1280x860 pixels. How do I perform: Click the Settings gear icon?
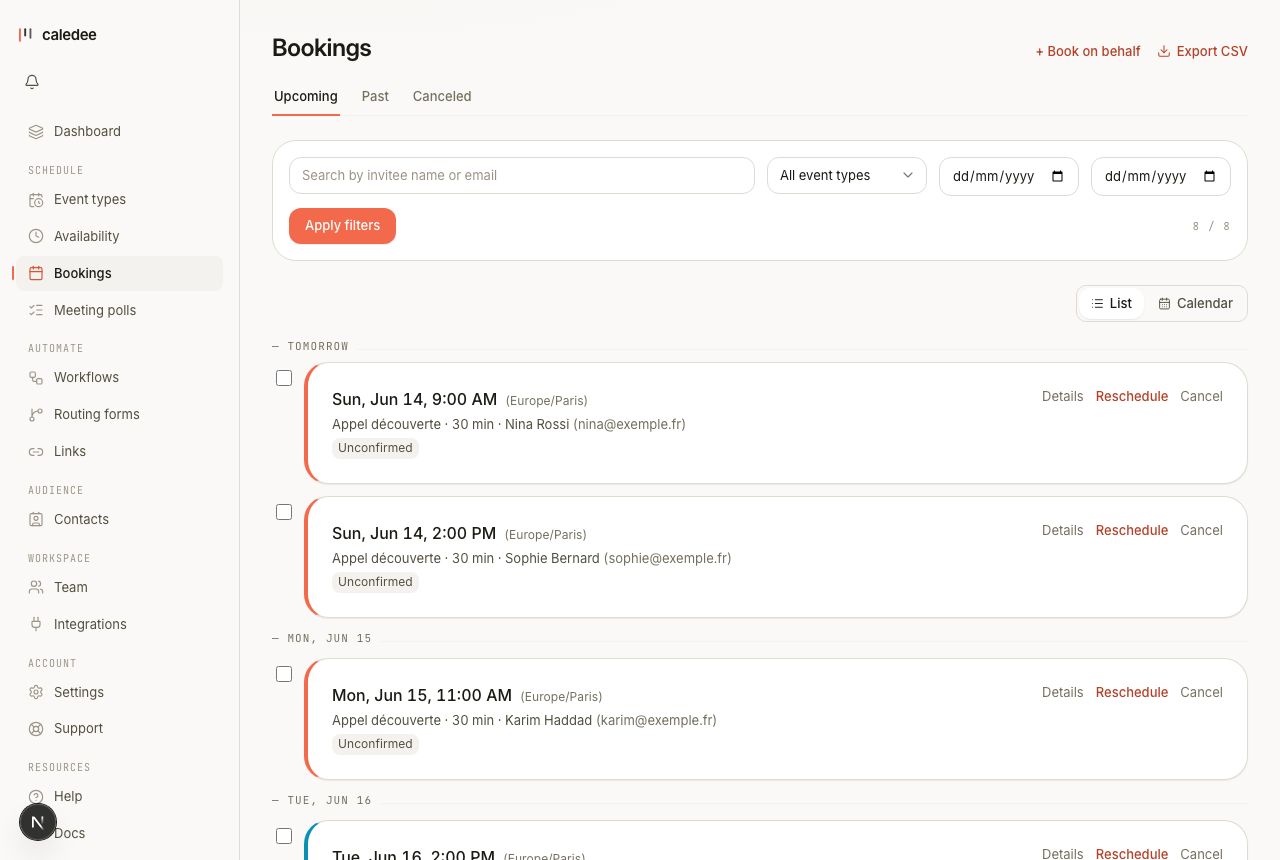tap(36, 692)
